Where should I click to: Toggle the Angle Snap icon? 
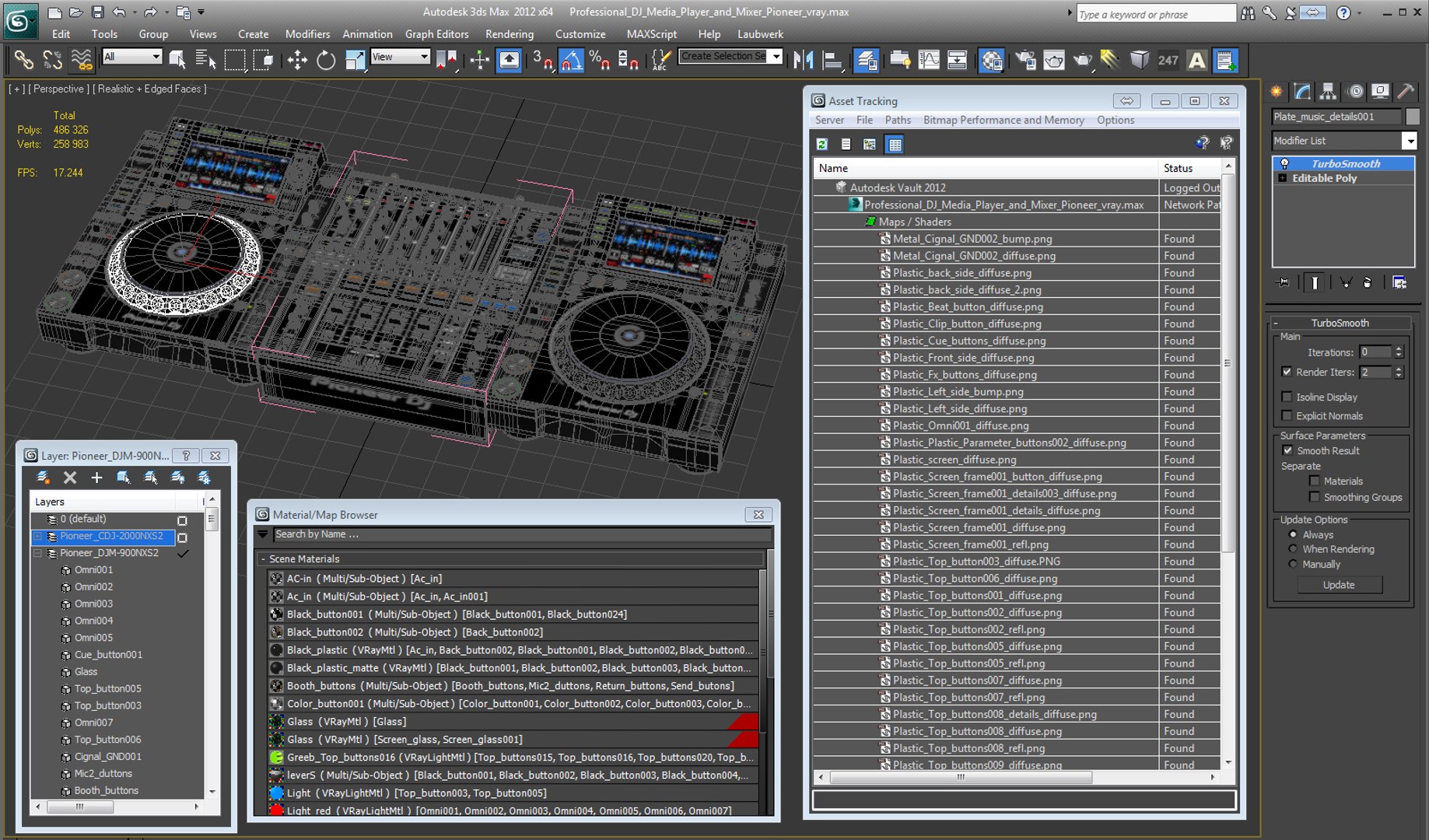click(571, 60)
